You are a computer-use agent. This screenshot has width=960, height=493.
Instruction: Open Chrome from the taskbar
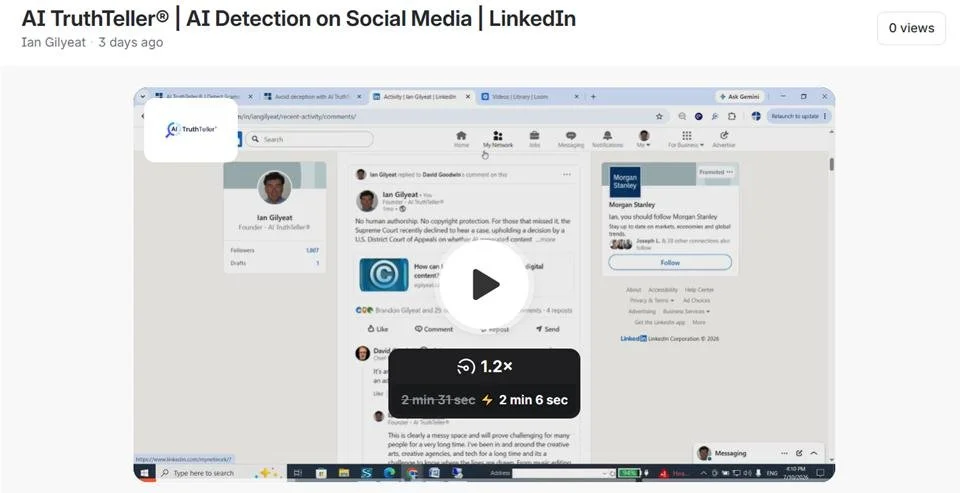click(x=412, y=473)
